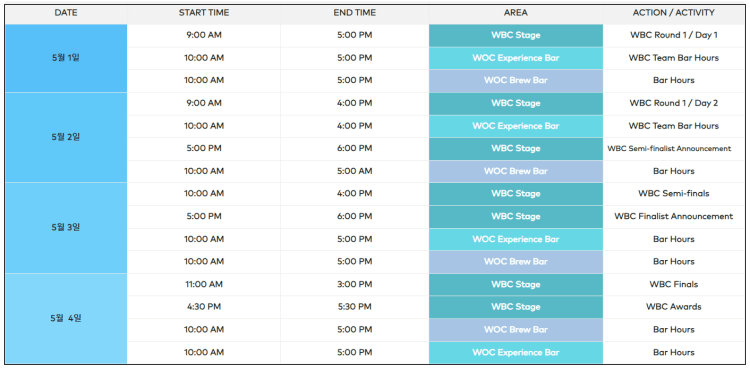Click 4:00 PM in the WBC Semi-finals row
Viewport: 750px width, 369px height.
354,194
